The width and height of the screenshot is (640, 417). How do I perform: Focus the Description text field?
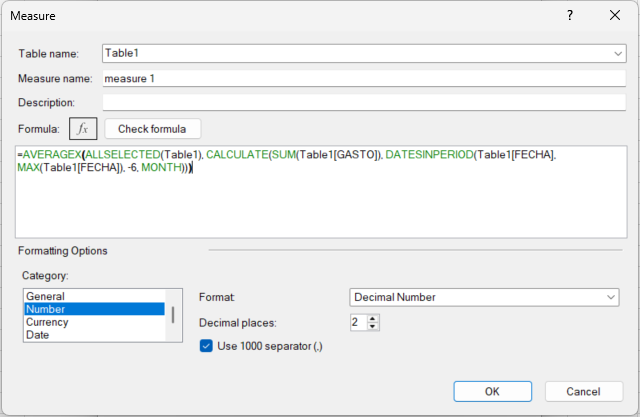[x=364, y=102]
